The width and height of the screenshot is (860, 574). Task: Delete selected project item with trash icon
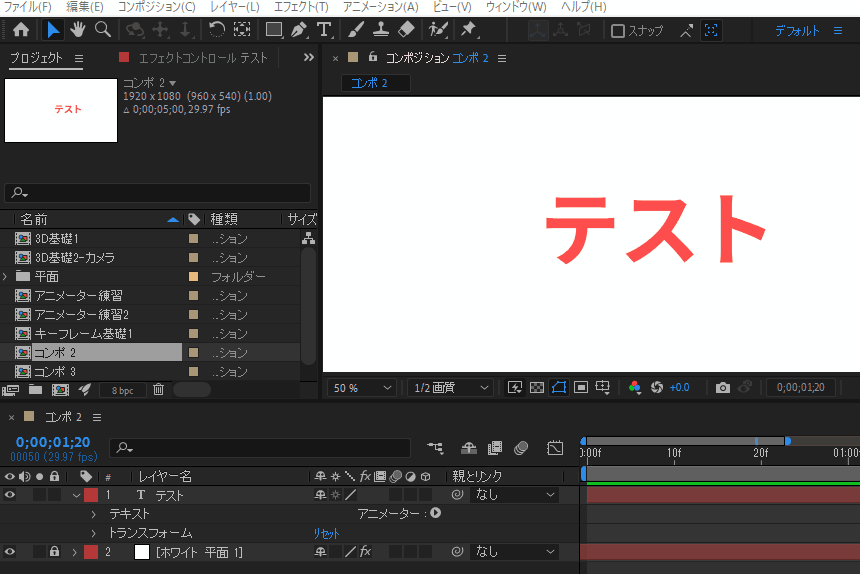159,390
